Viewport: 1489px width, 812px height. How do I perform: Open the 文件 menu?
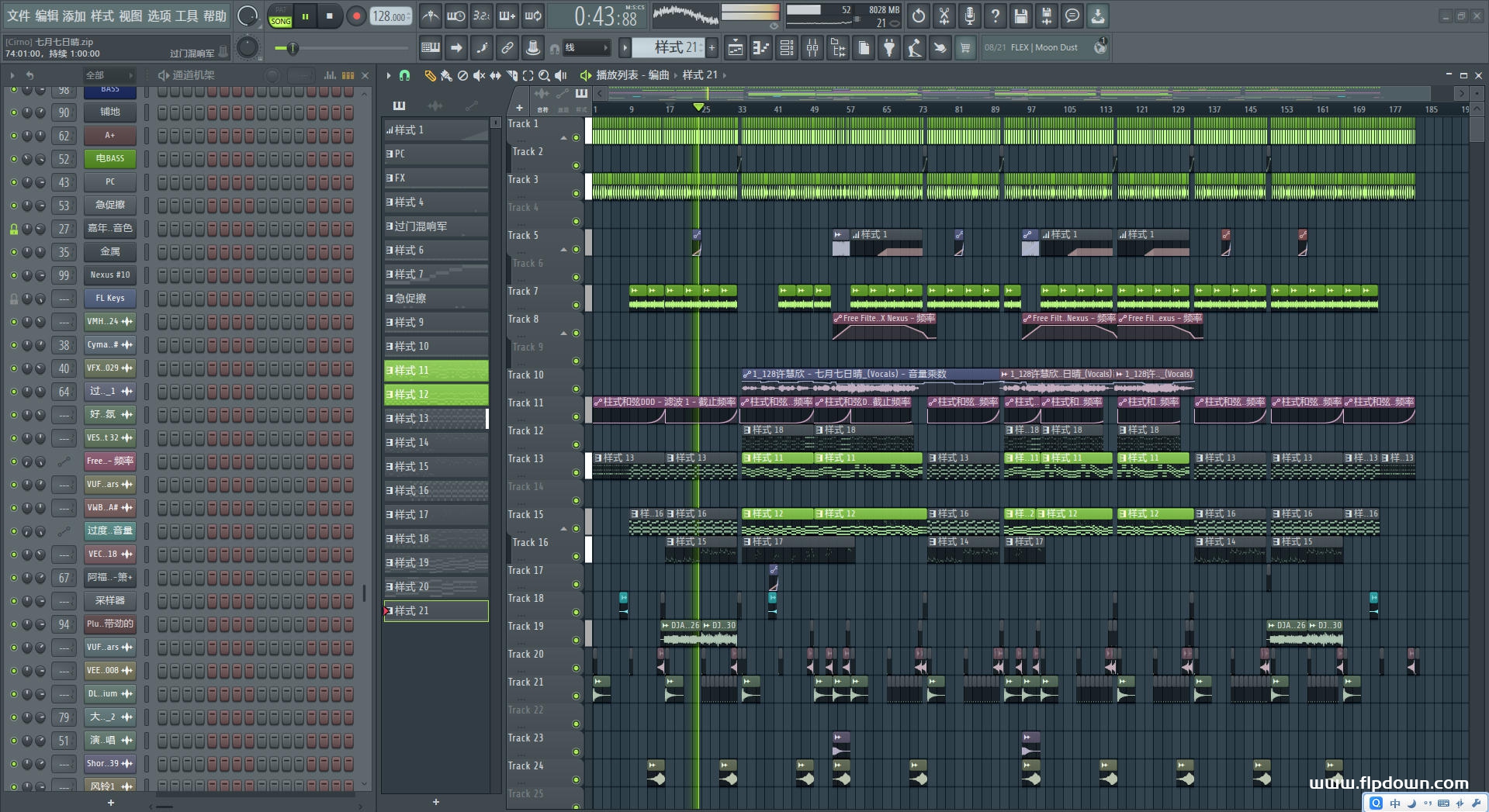(19, 16)
